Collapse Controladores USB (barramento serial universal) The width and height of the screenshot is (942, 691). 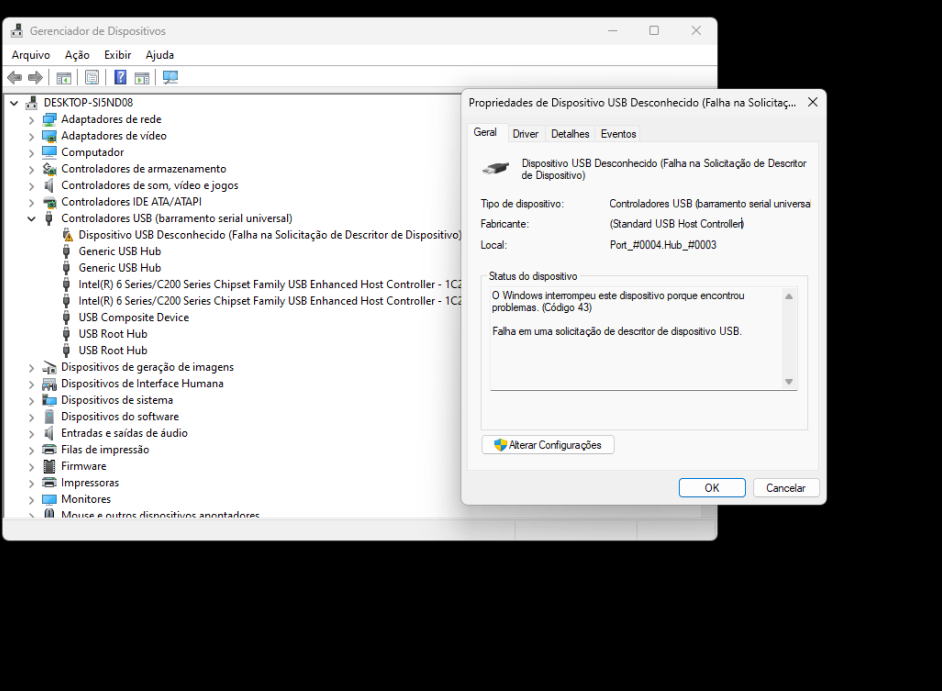(x=31, y=219)
